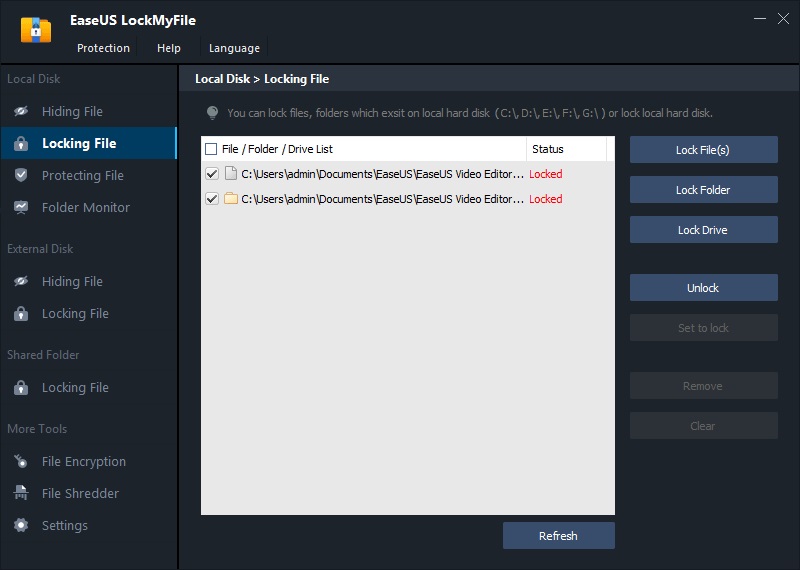Click the Refresh button
Viewport: 800px width, 570px height.
[x=559, y=535]
